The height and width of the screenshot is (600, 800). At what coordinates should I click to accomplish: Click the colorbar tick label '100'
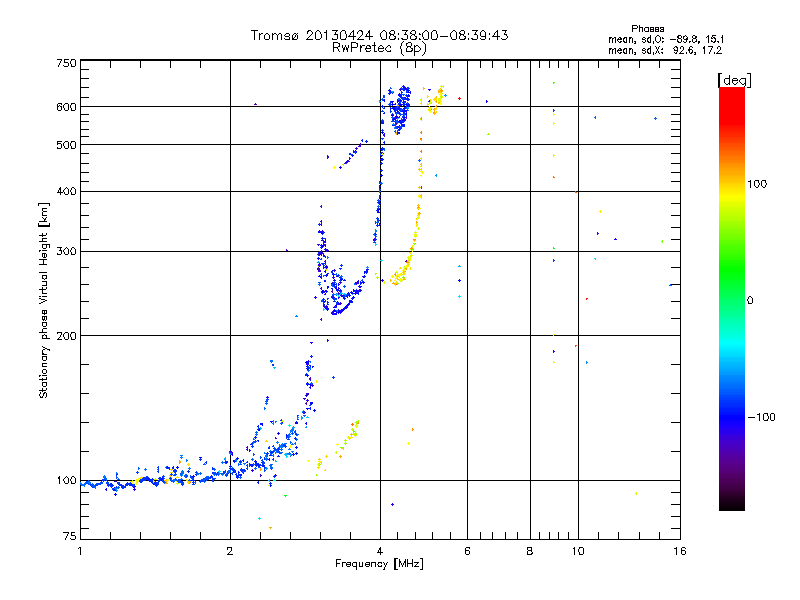click(x=757, y=184)
